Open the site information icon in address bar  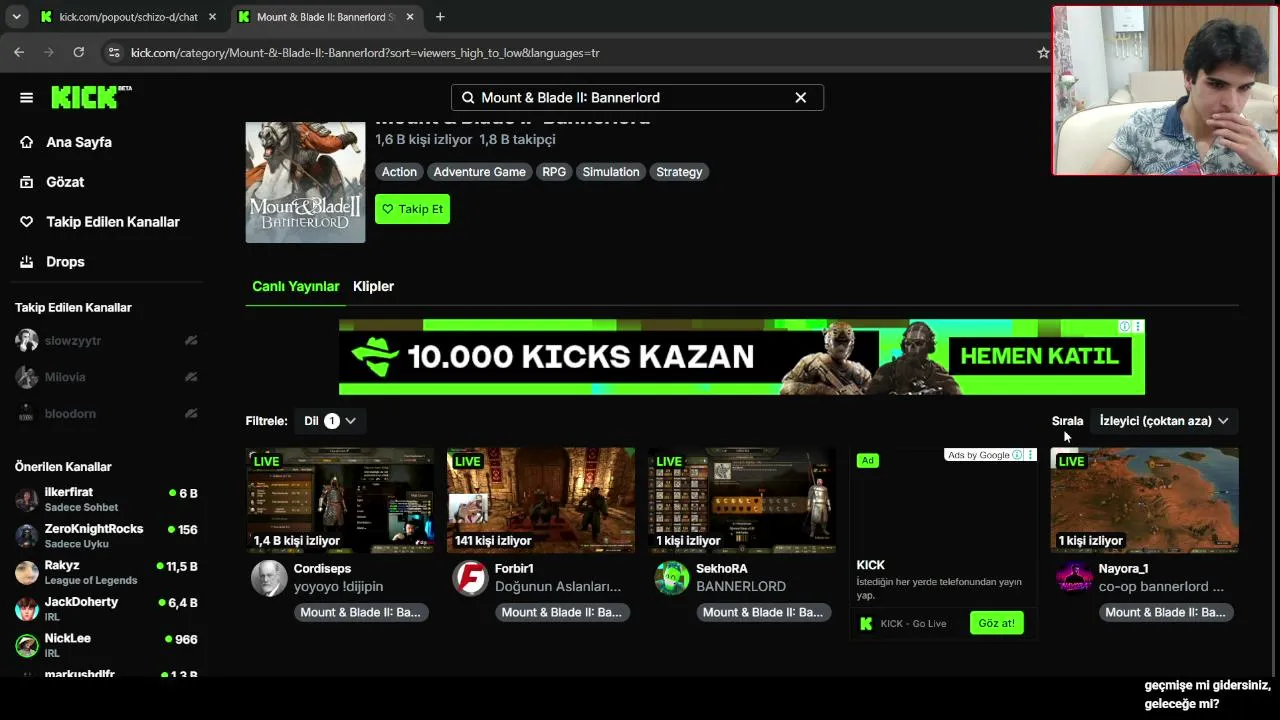point(113,52)
